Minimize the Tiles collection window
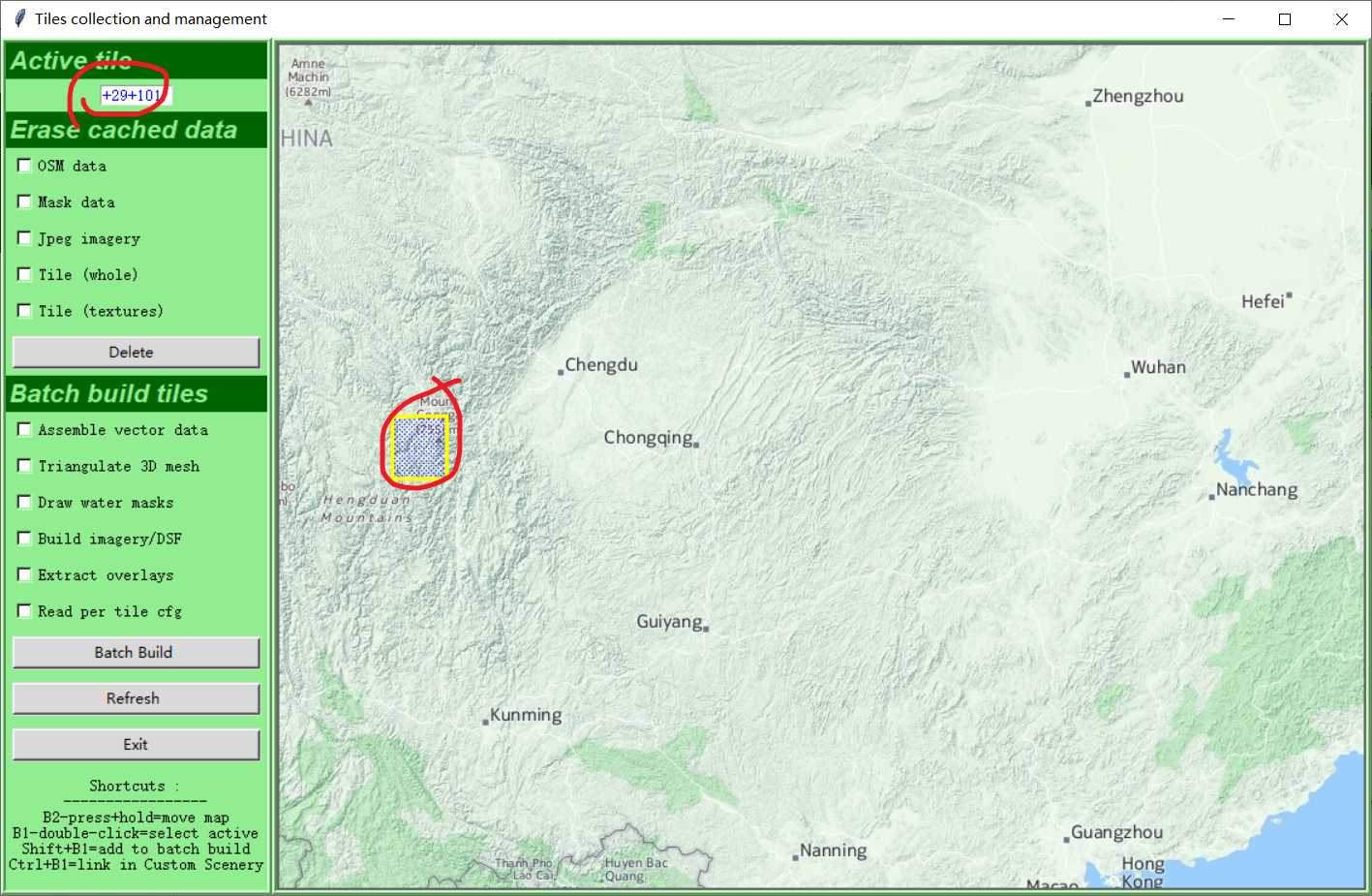Viewport: 1372px width, 896px height. 1229,19
